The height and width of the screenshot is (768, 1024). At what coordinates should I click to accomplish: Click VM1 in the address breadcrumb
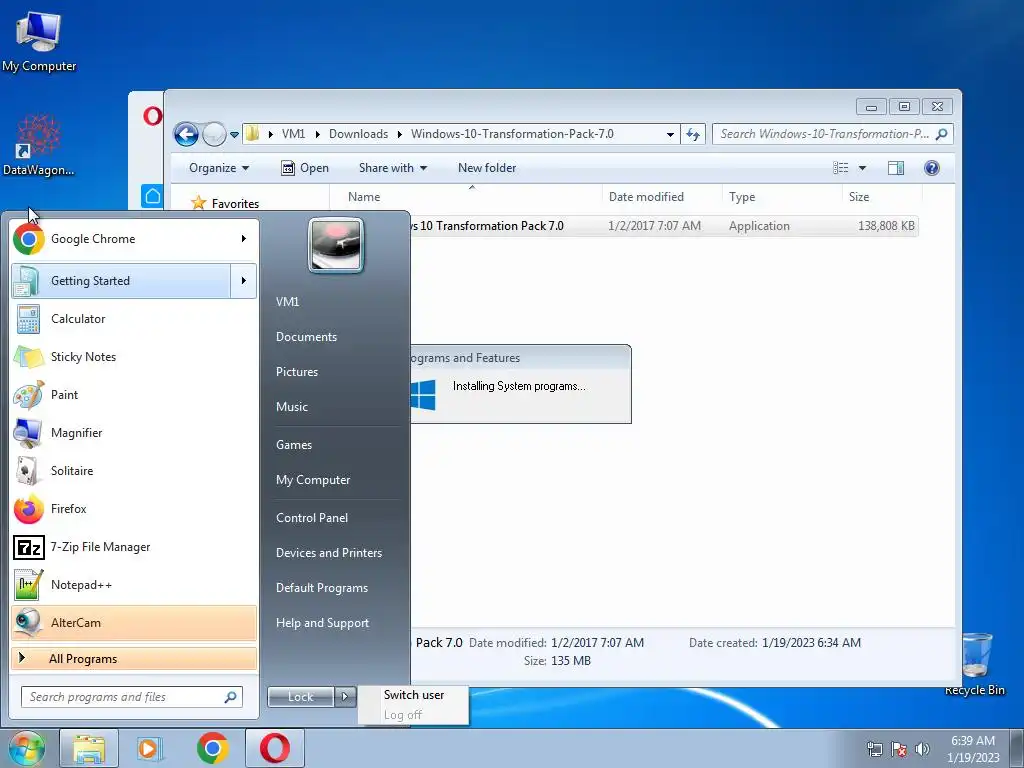293,134
